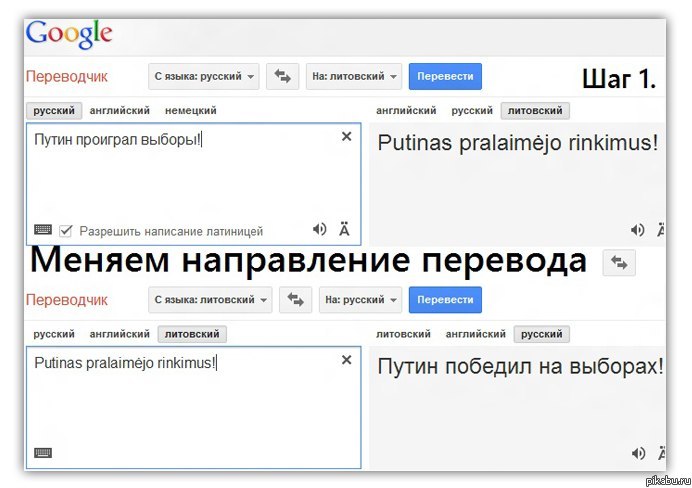This screenshot has width=692, height=488.
Task: Select 'литовский' target tab in lower translator
Action: tap(403, 334)
